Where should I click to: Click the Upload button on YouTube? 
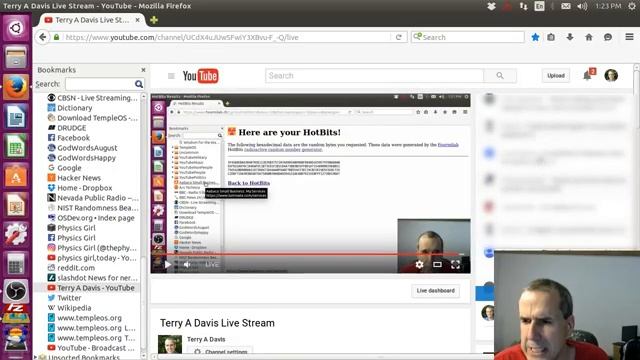click(556, 76)
